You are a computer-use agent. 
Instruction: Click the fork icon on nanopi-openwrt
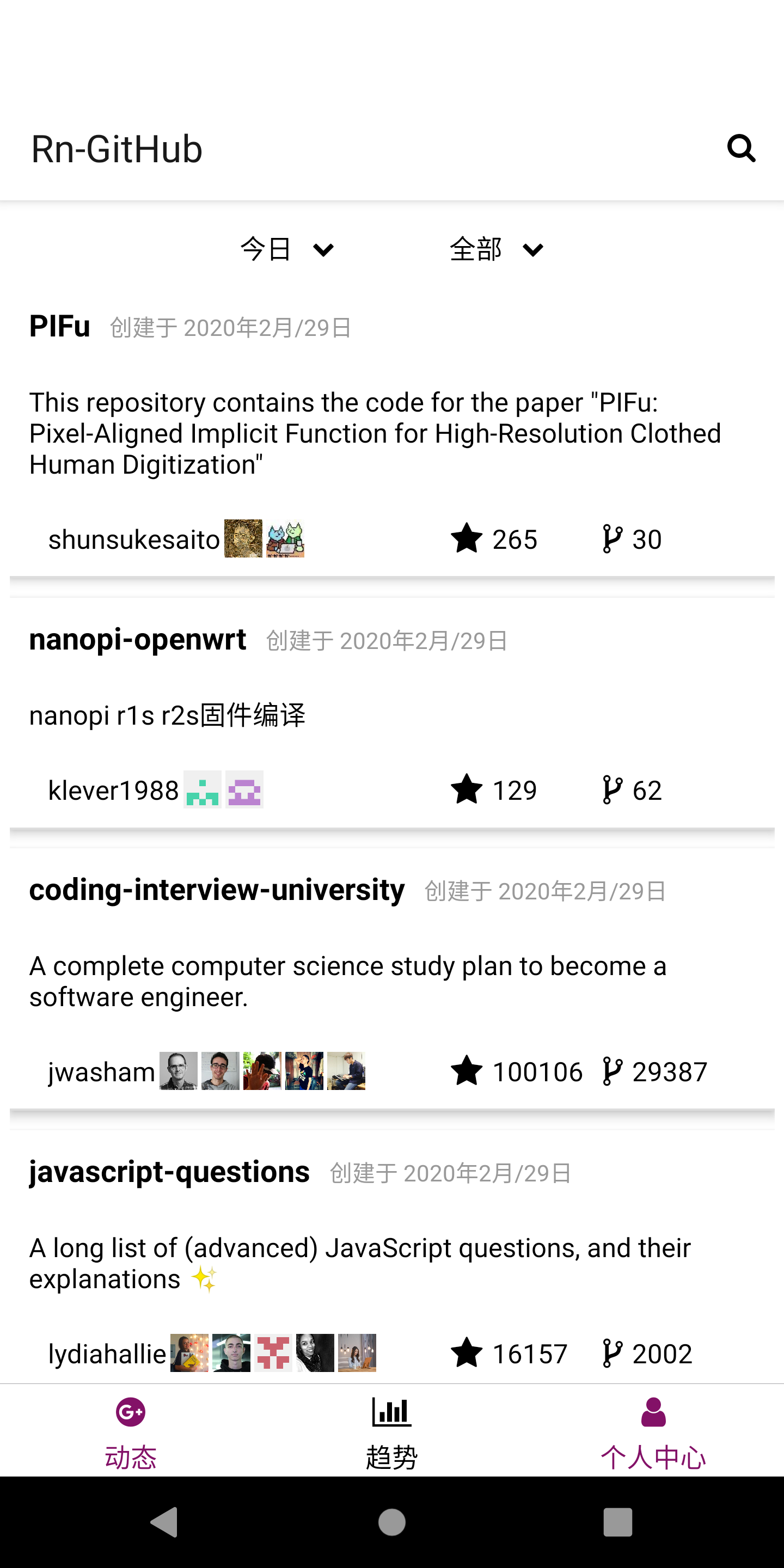click(x=612, y=790)
